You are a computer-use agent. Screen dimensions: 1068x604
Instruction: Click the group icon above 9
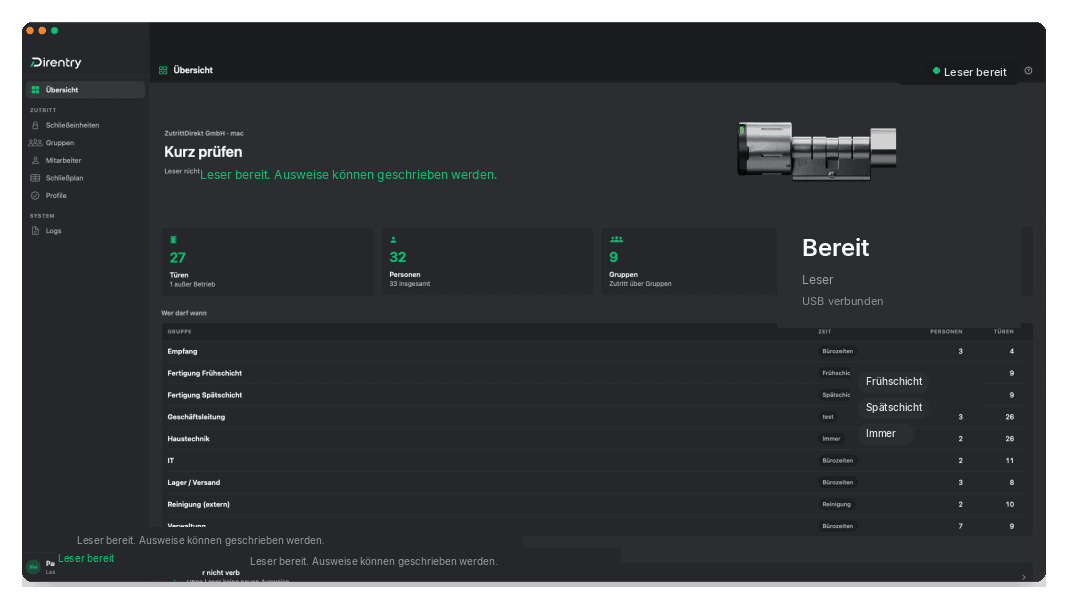616,240
